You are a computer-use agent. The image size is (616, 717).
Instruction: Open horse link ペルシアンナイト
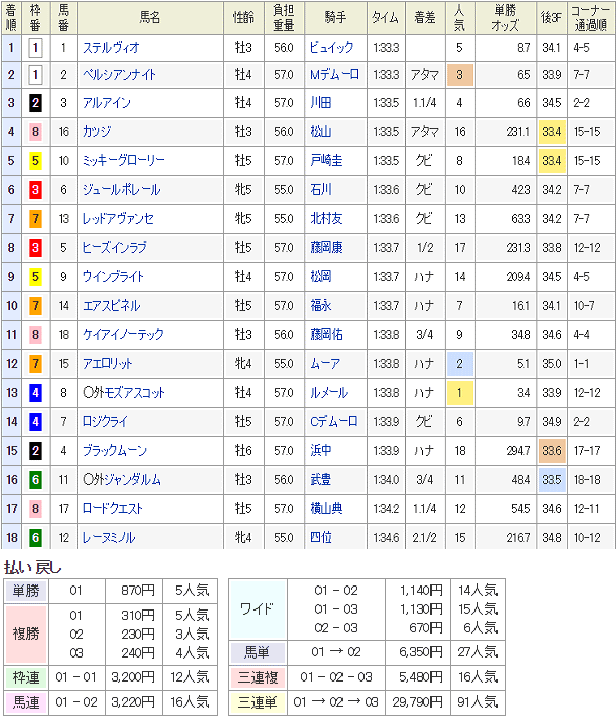119,75
